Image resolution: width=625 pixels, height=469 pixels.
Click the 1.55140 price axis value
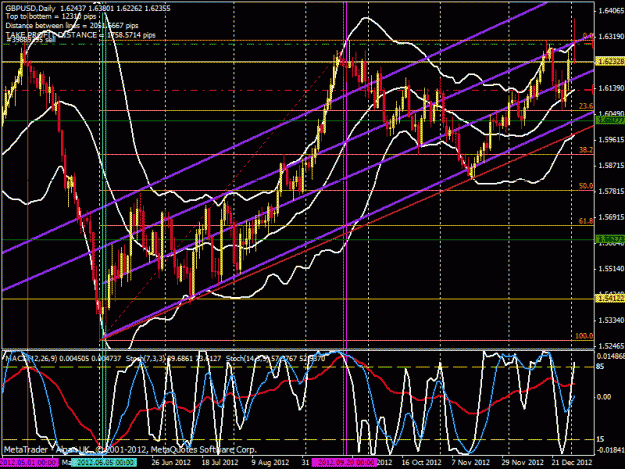(611, 269)
